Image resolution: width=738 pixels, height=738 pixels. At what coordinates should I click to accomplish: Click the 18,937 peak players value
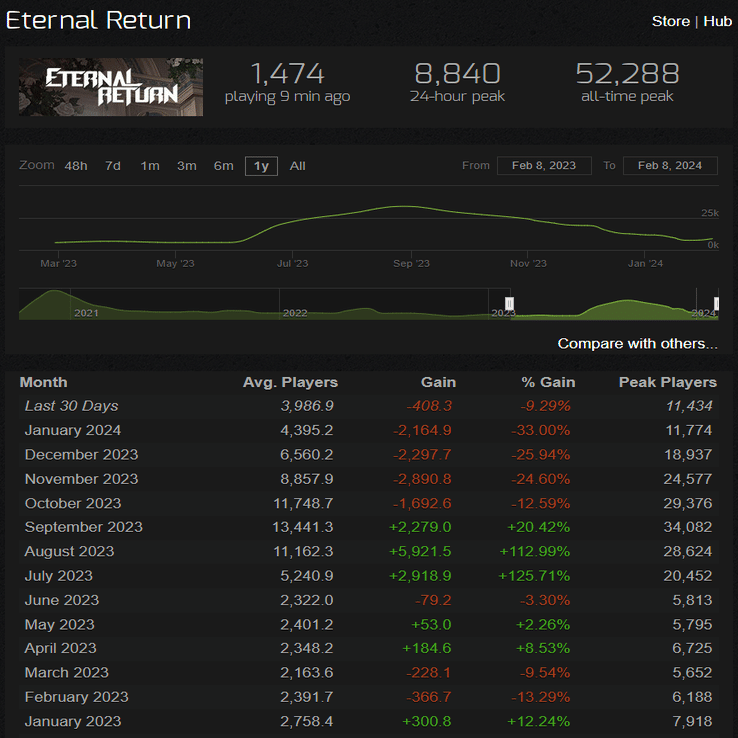point(688,455)
